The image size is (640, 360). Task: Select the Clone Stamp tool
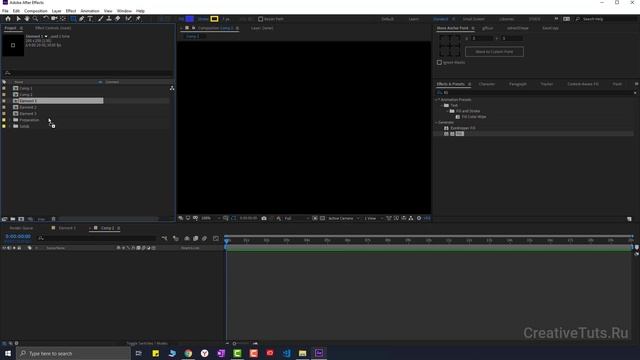[109, 19]
